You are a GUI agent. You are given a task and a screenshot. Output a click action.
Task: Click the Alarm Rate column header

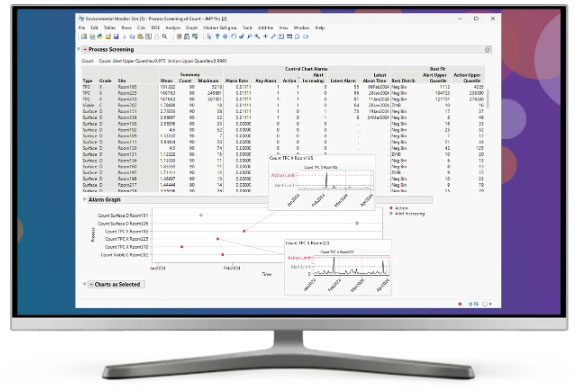pos(237,81)
